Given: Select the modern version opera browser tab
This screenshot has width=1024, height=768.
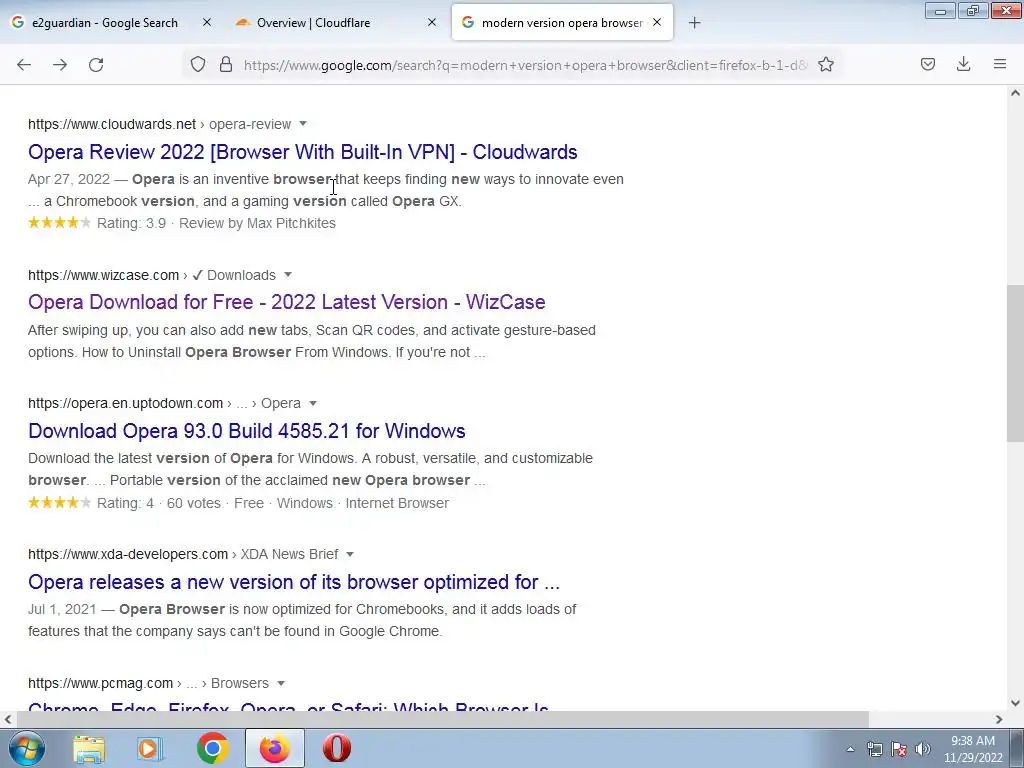Looking at the screenshot, I should coord(562,23).
